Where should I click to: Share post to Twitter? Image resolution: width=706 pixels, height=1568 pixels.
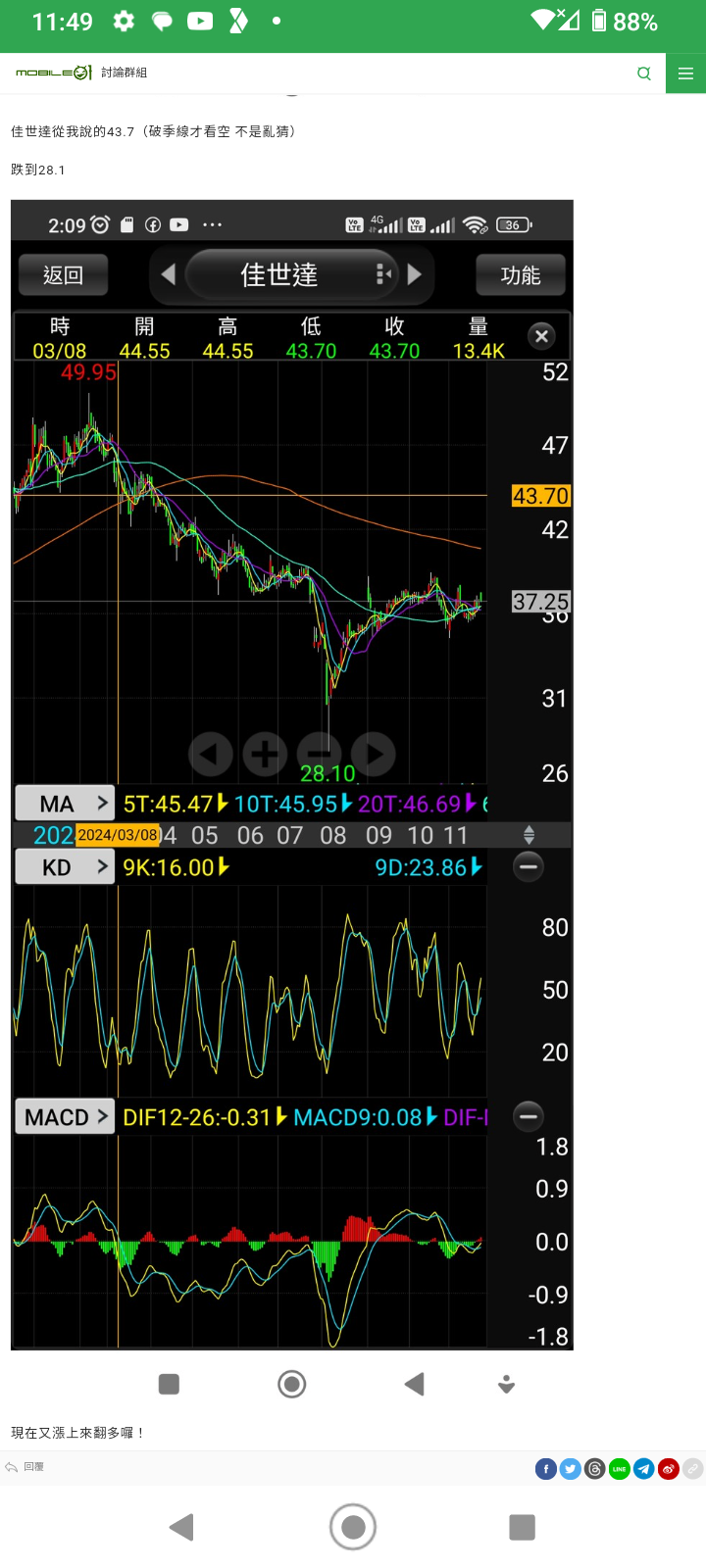pos(571,1468)
